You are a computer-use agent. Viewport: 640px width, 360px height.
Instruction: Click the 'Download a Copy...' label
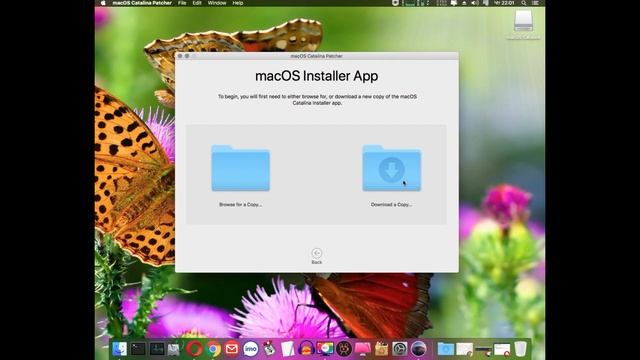[x=391, y=204]
